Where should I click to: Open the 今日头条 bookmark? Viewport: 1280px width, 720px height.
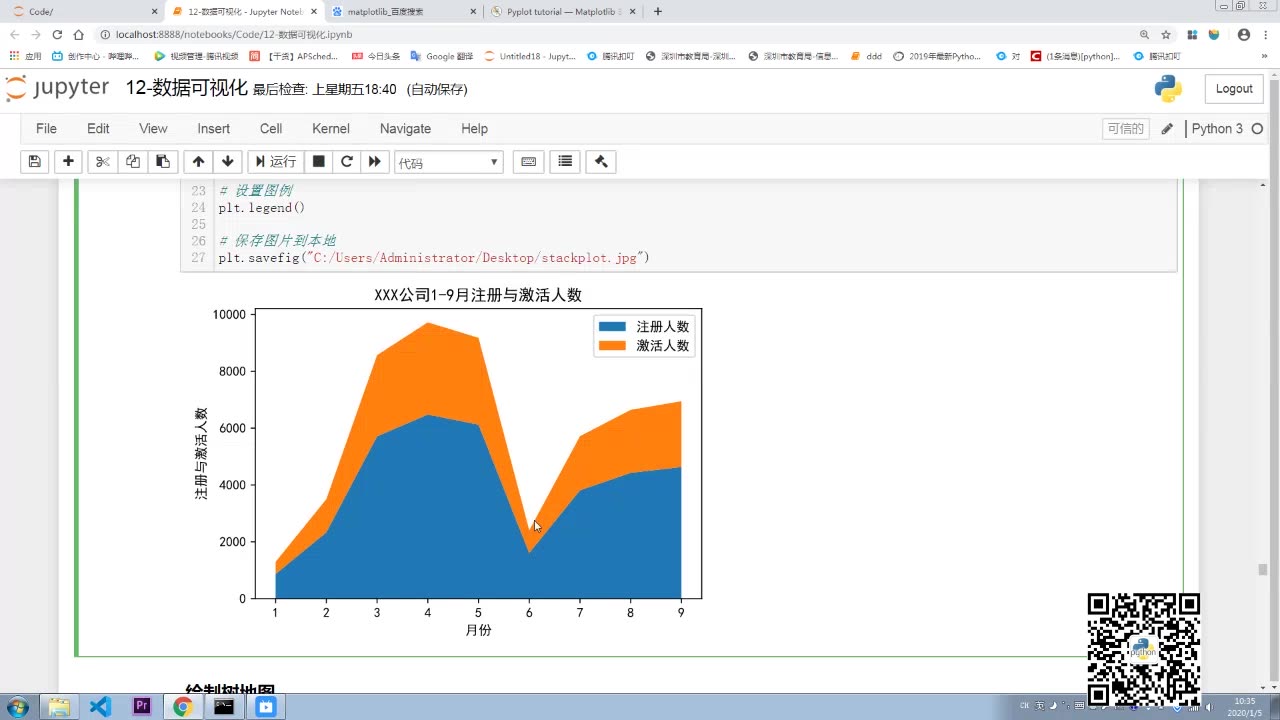(x=375, y=56)
